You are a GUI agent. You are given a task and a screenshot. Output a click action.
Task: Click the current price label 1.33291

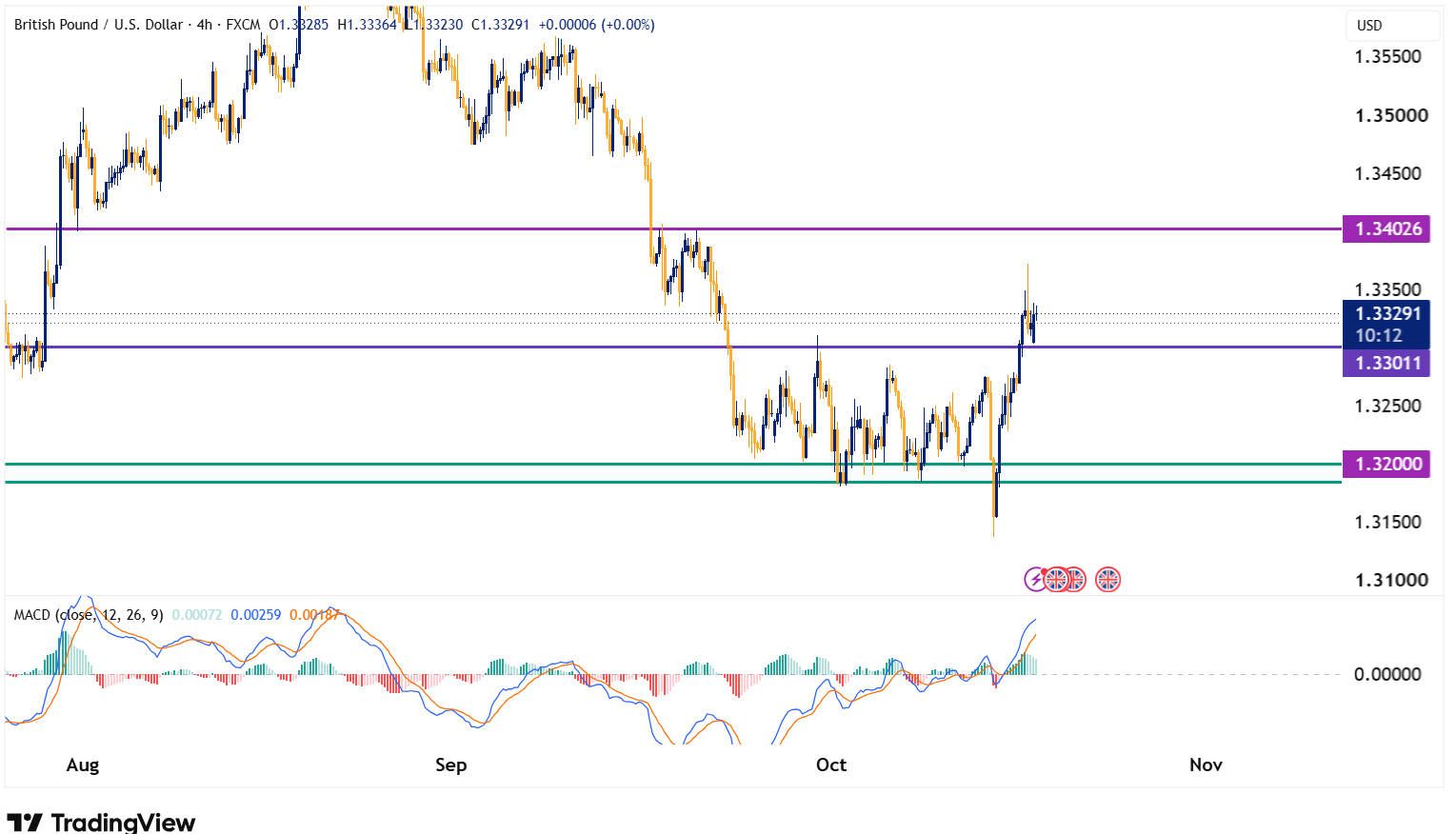point(1386,313)
